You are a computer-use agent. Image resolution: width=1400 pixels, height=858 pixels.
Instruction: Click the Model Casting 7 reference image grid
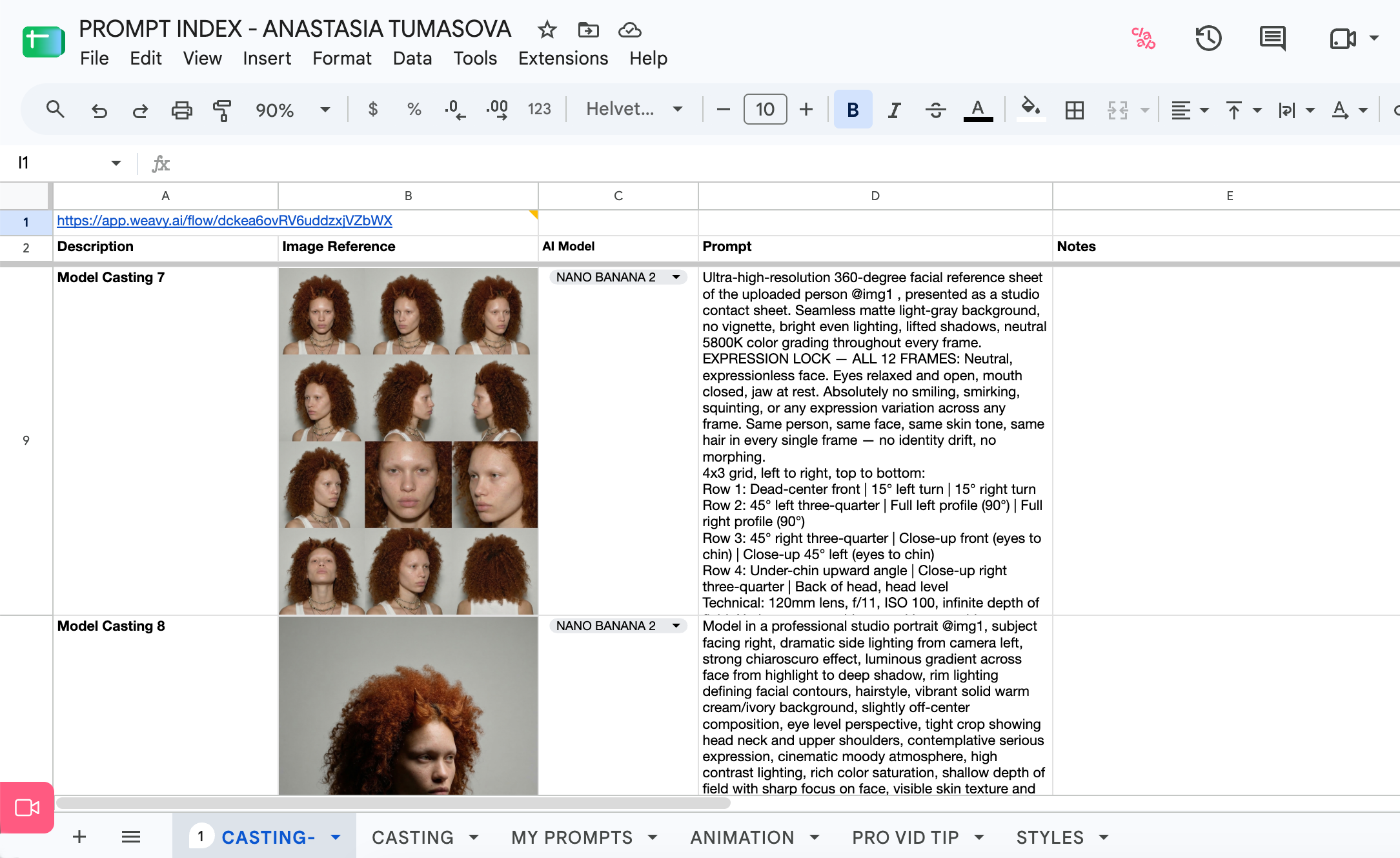point(408,441)
